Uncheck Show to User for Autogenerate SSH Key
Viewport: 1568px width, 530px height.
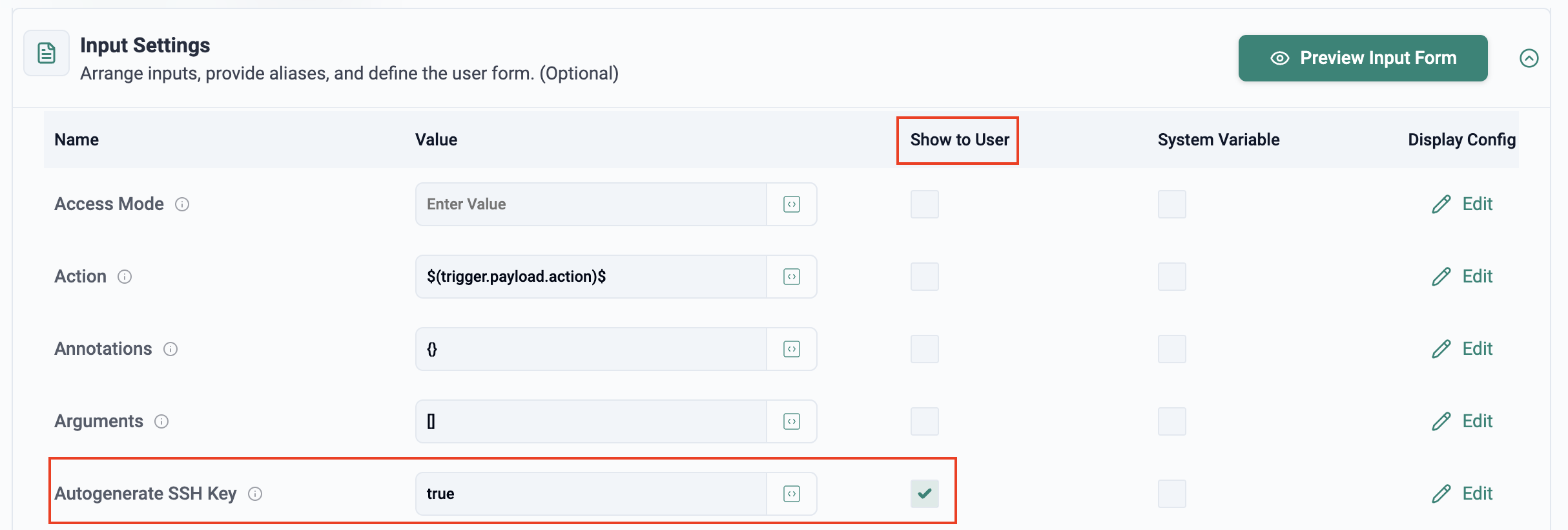click(924, 494)
